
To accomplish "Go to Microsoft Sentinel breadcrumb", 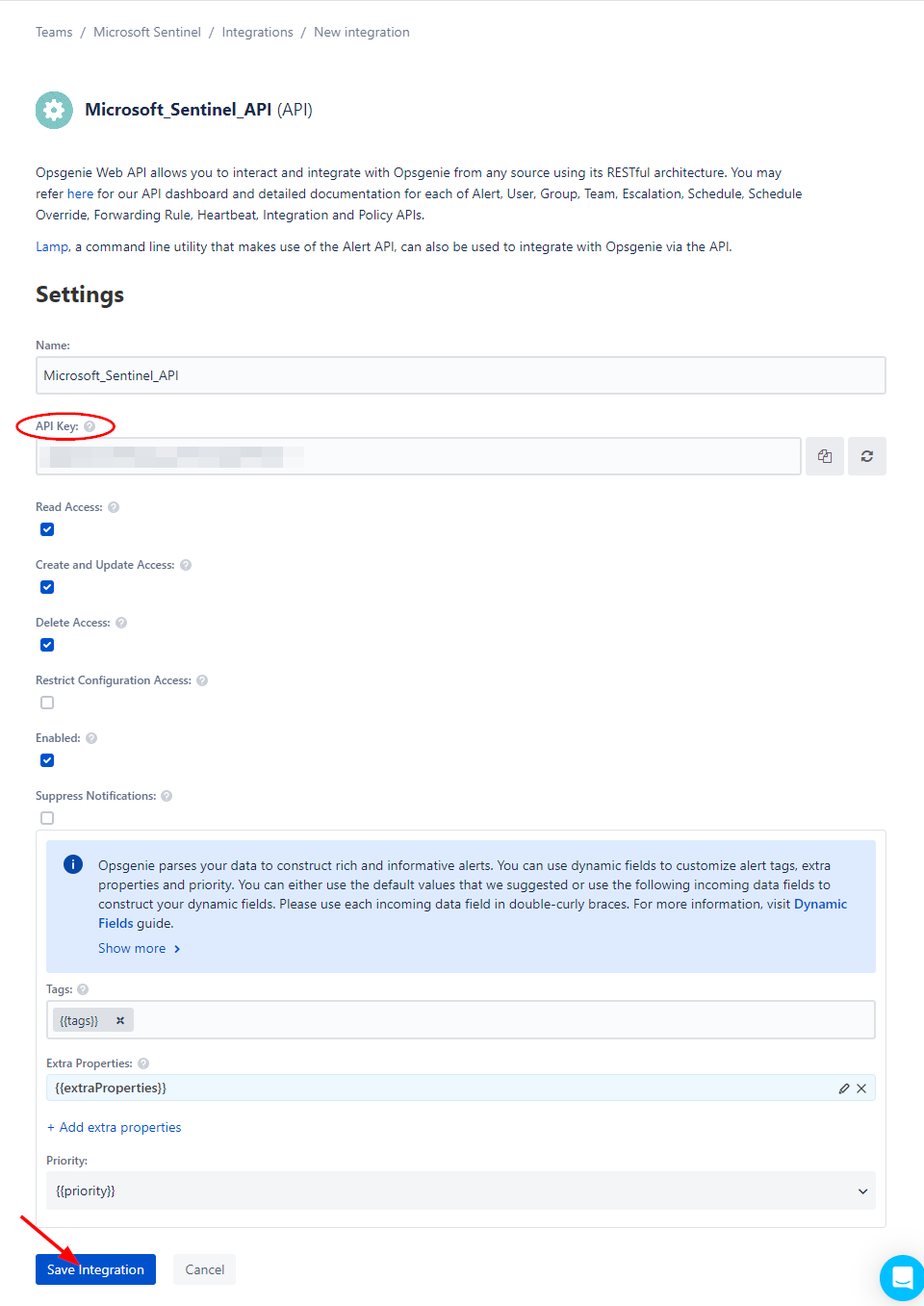I will (147, 33).
